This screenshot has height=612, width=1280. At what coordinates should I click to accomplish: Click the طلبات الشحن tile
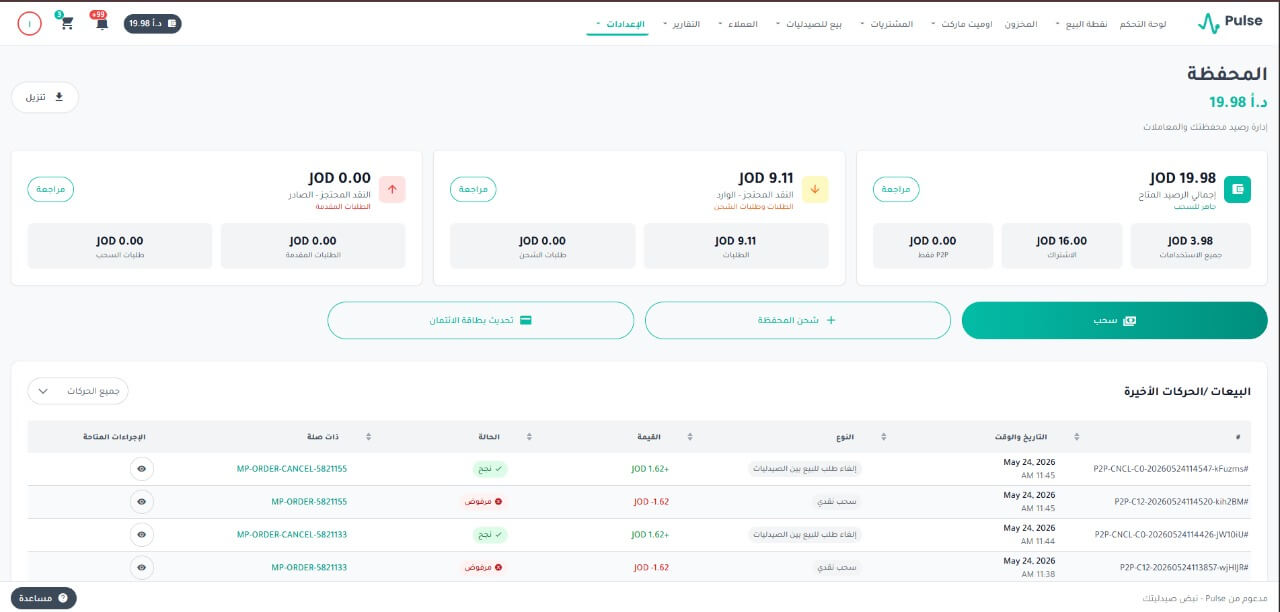click(543, 246)
